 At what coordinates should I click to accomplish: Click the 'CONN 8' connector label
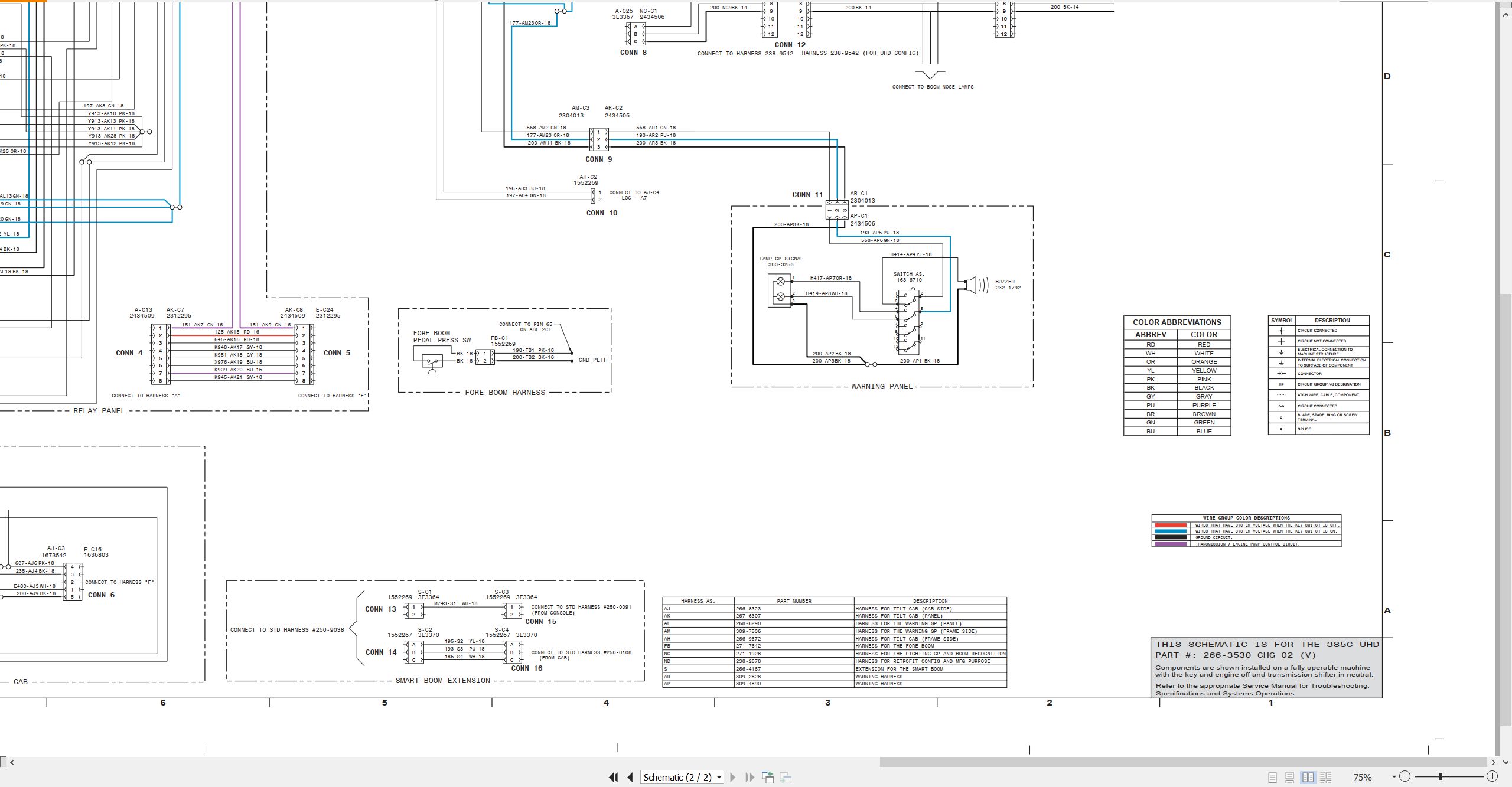coord(633,53)
